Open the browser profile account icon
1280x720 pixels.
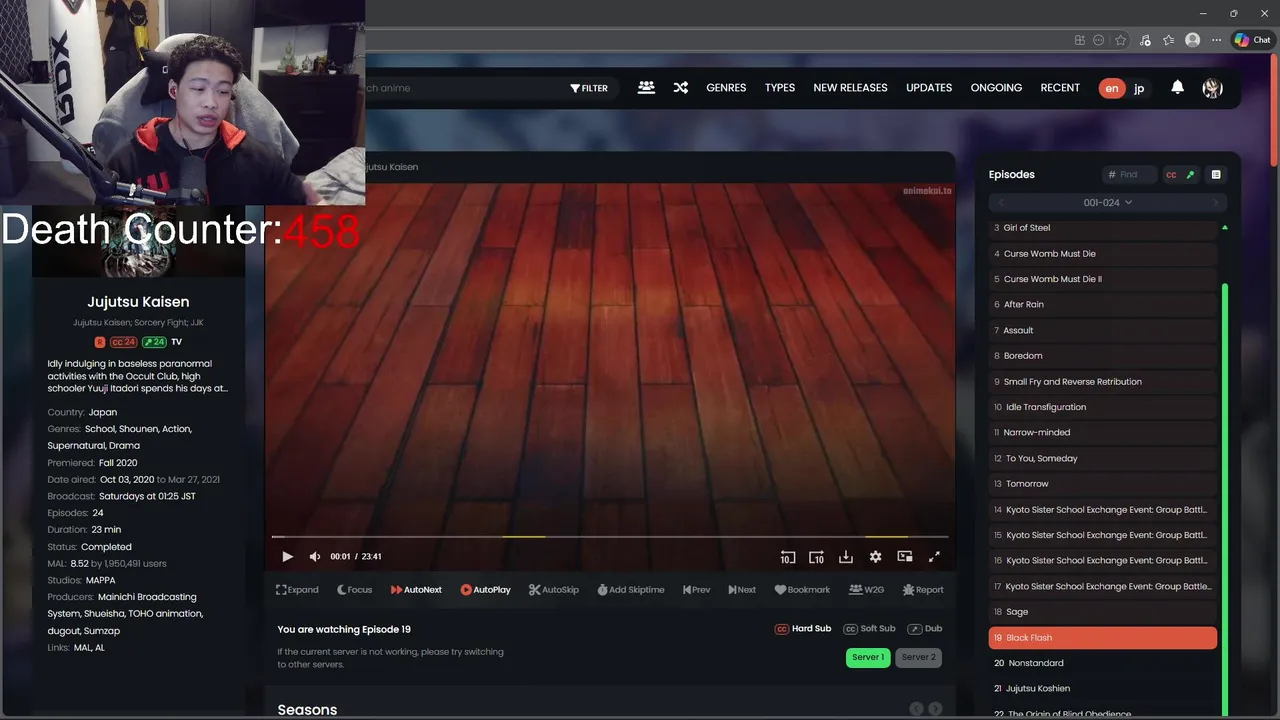1192,40
